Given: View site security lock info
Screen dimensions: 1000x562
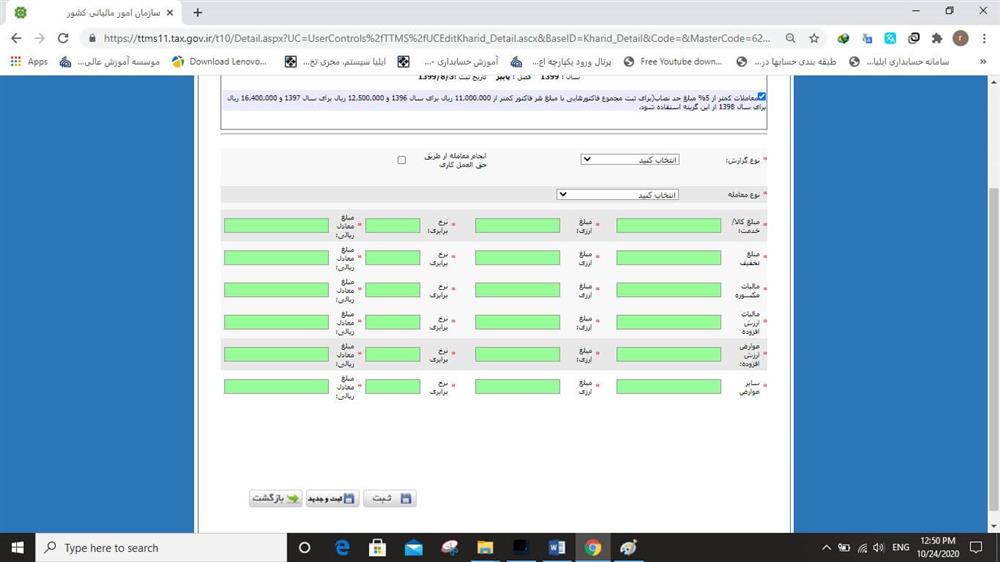Looking at the screenshot, I should point(92,38).
